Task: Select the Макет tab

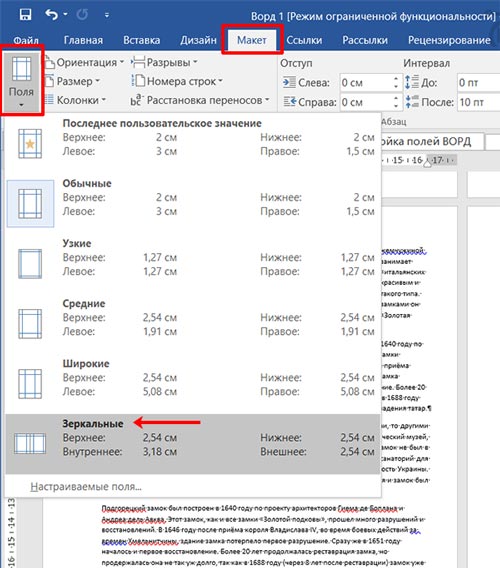Action: (x=252, y=40)
